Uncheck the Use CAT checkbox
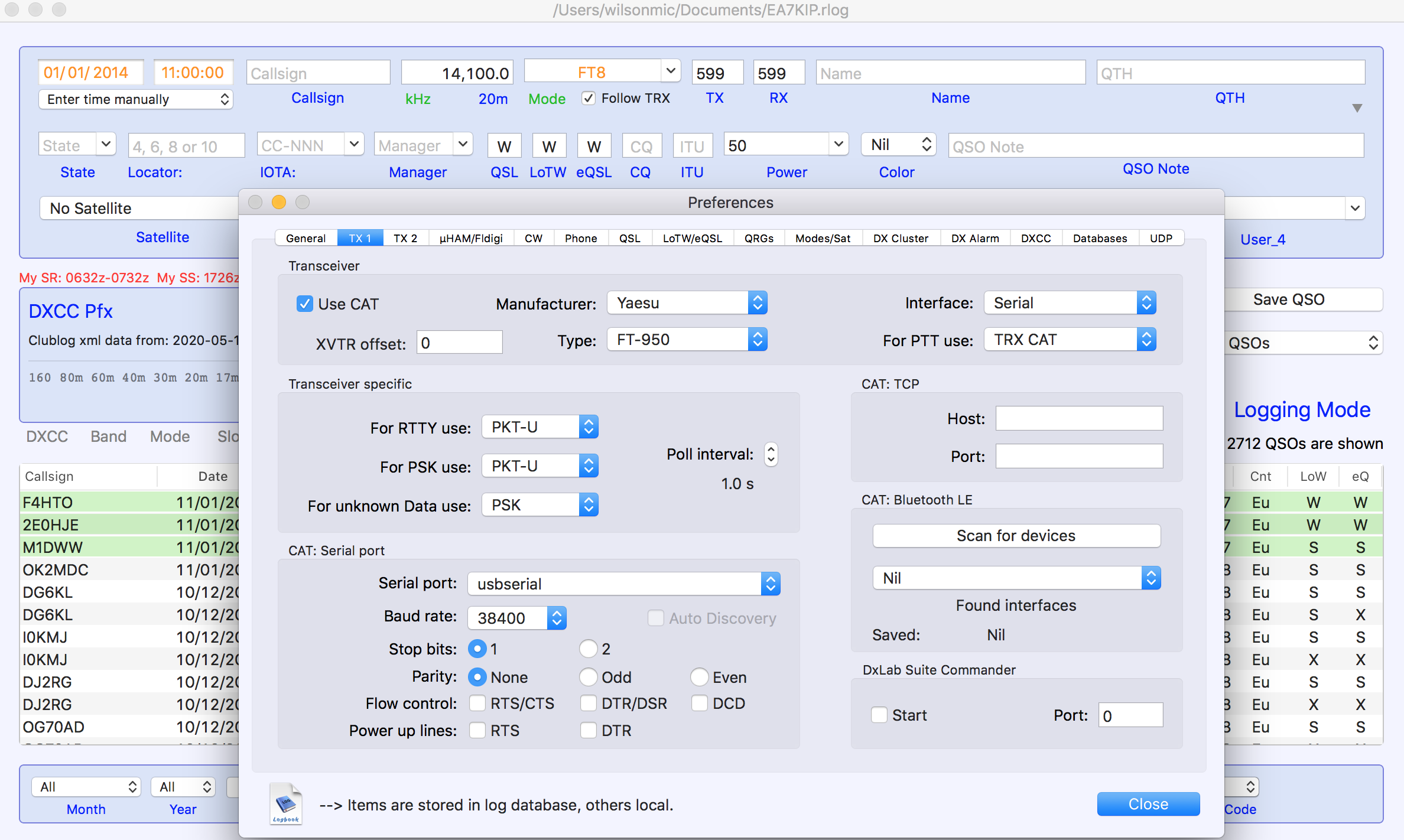This screenshot has height=840, width=1404. 305,304
